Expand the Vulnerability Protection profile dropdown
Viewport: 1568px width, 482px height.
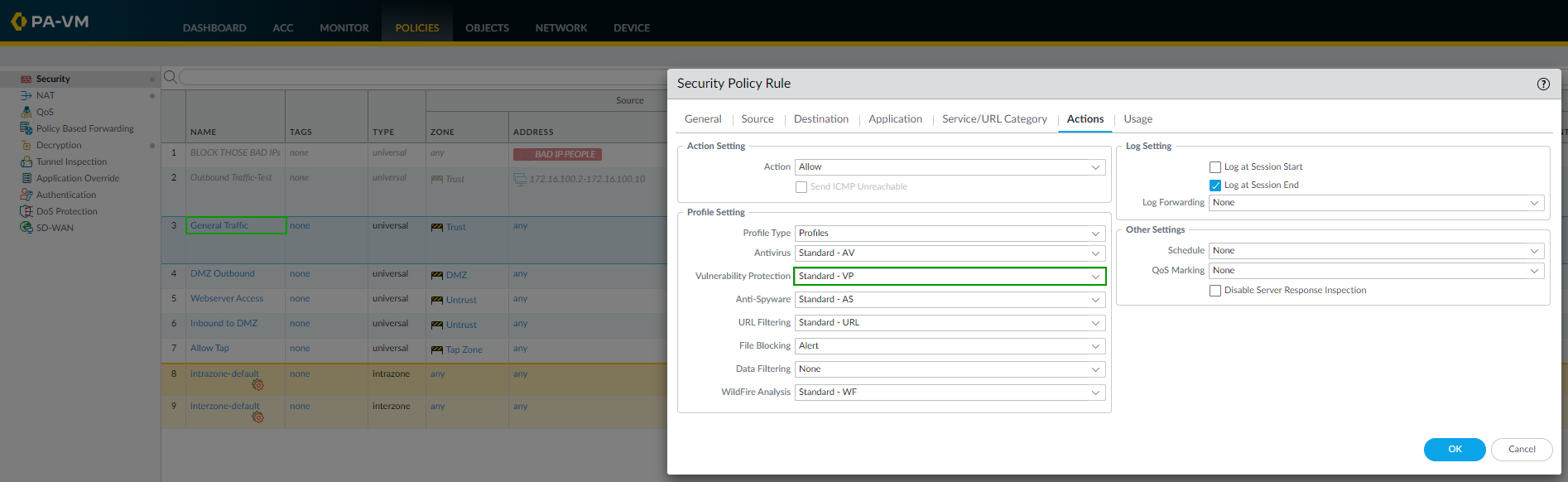950,277
